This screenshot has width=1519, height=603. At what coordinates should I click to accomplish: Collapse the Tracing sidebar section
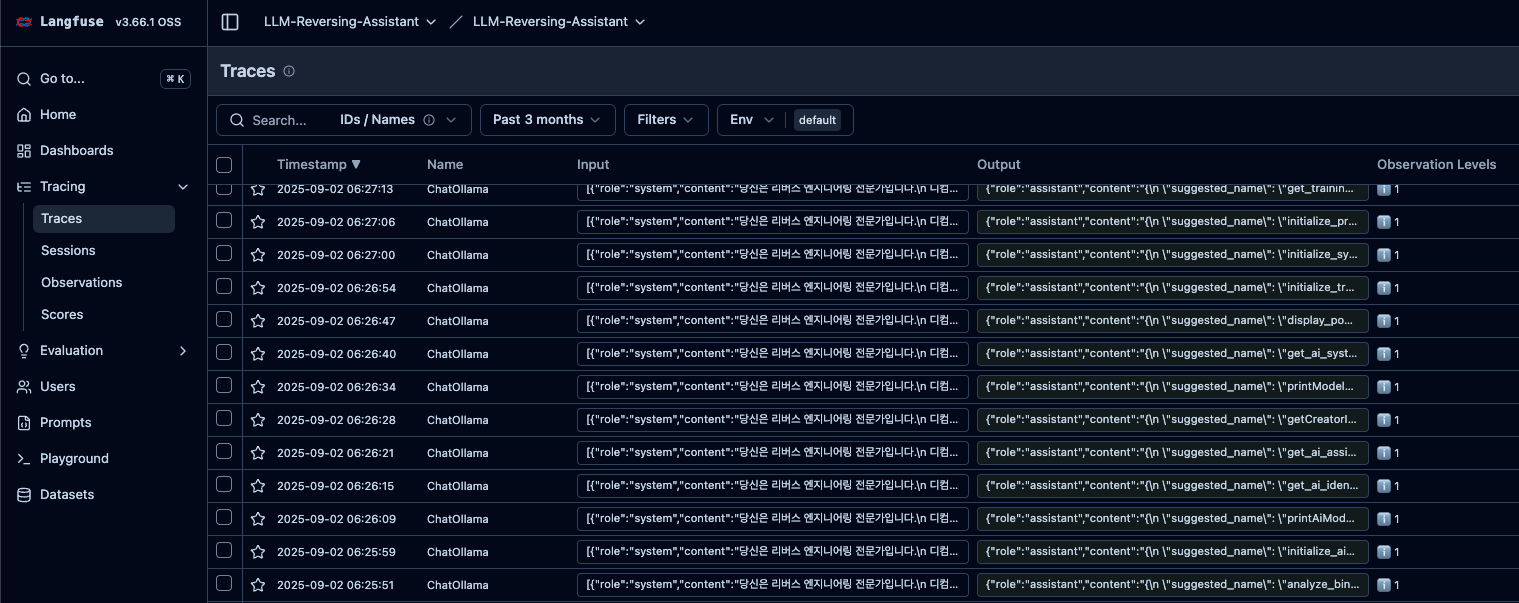pos(183,187)
